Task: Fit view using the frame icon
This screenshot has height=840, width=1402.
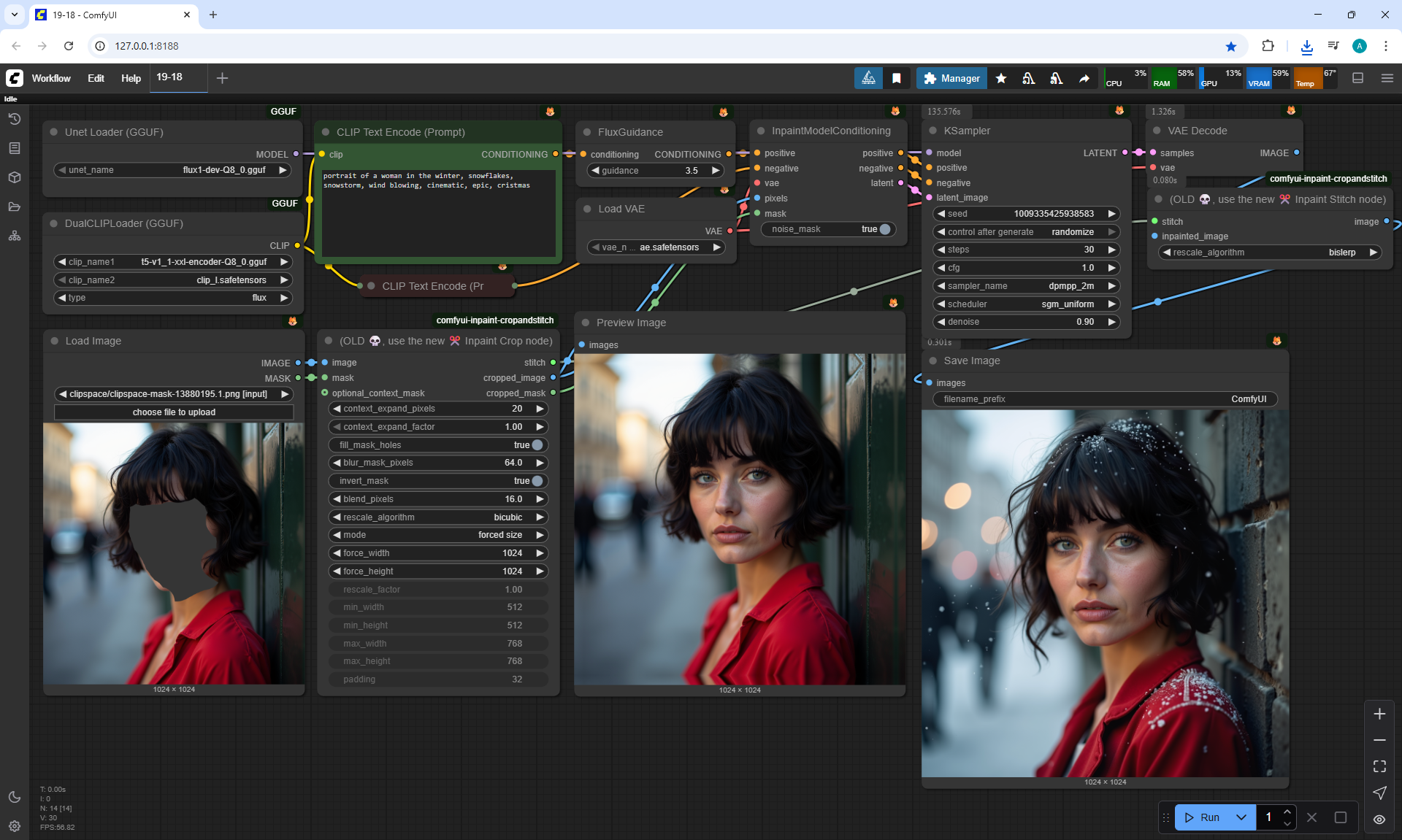Action: [1379, 766]
